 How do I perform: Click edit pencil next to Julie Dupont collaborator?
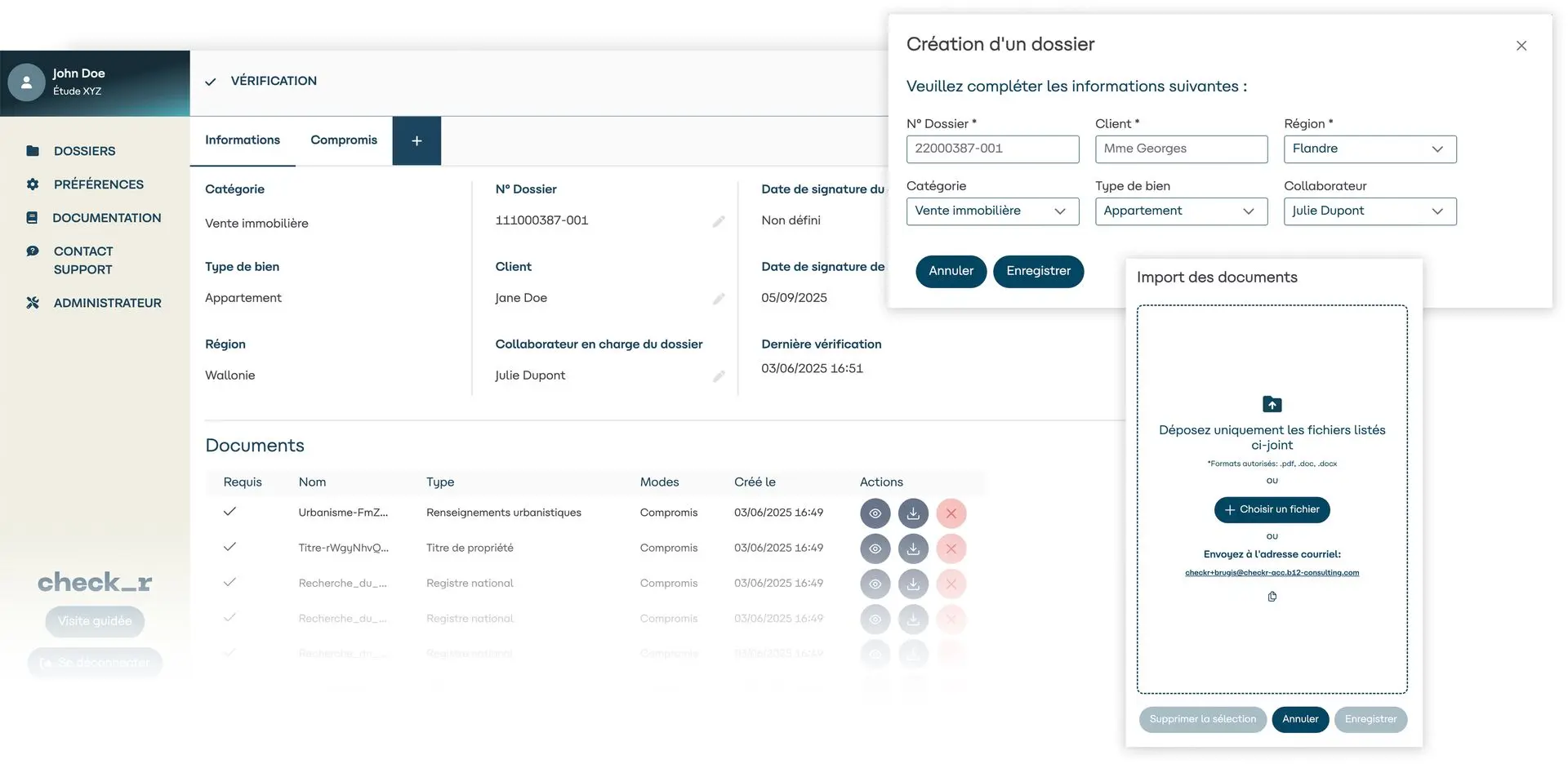(719, 376)
